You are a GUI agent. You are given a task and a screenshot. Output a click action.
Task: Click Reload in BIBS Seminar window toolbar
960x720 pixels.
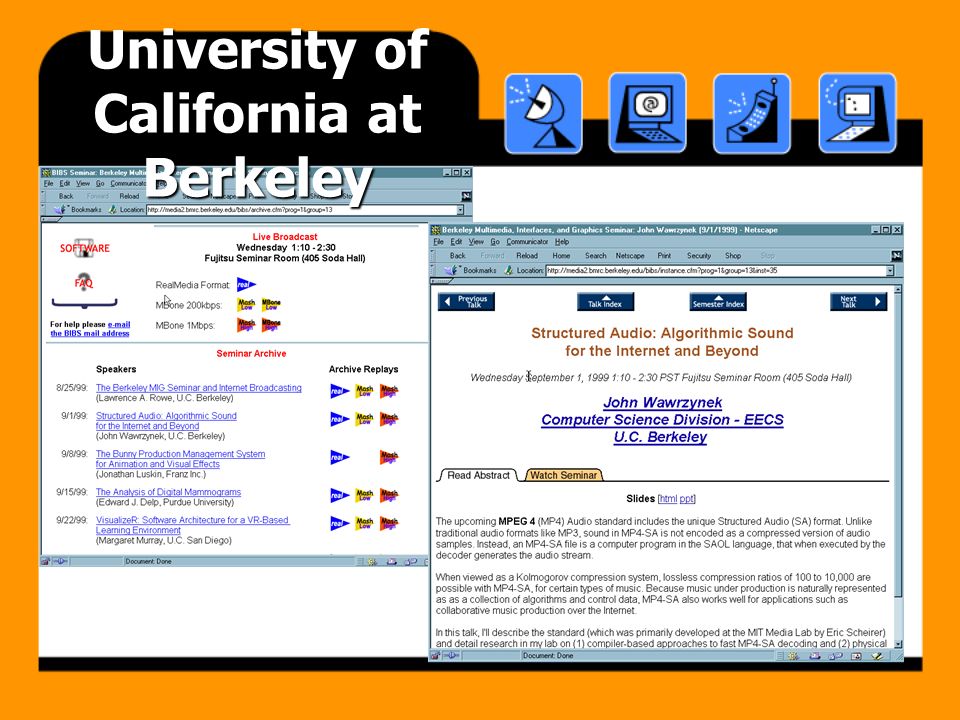pyautogui.click(x=129, y=197)
